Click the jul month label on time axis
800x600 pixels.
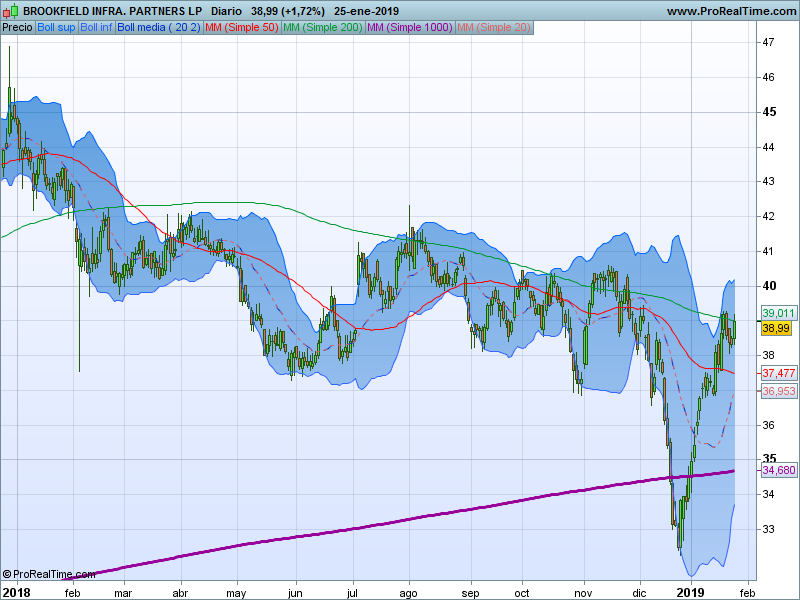click(352, 593)
